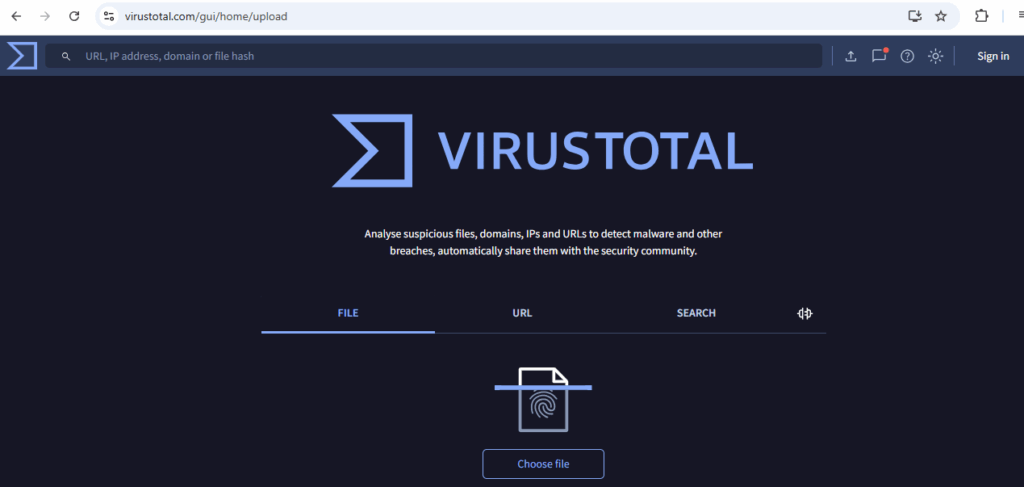Click the VirusTotal sigma logo in header
Image resolution: width=1024 pixels, height=487 pixels.
pos(22,55)
